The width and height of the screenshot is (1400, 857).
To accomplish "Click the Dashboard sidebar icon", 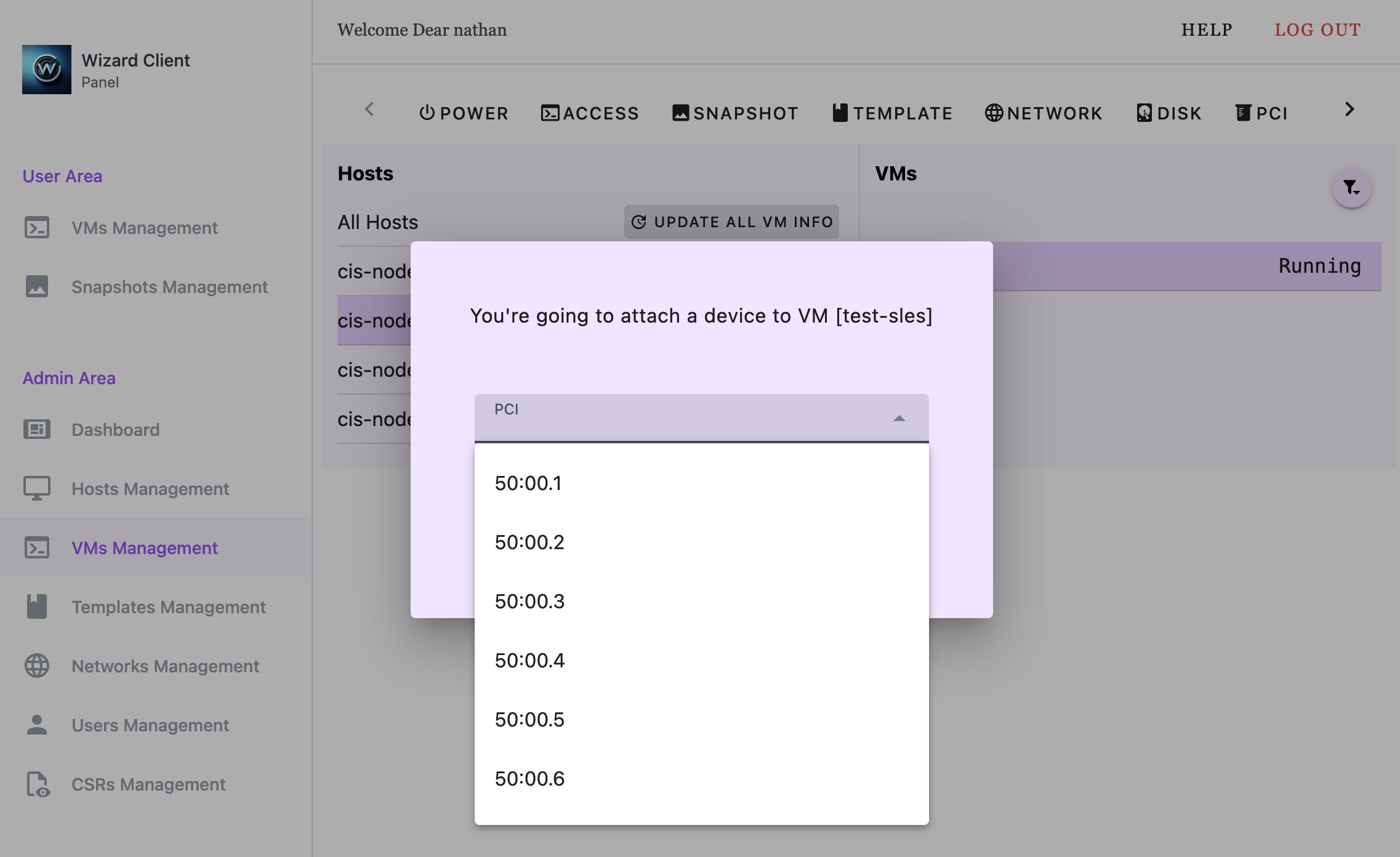I will pos(36,429).
